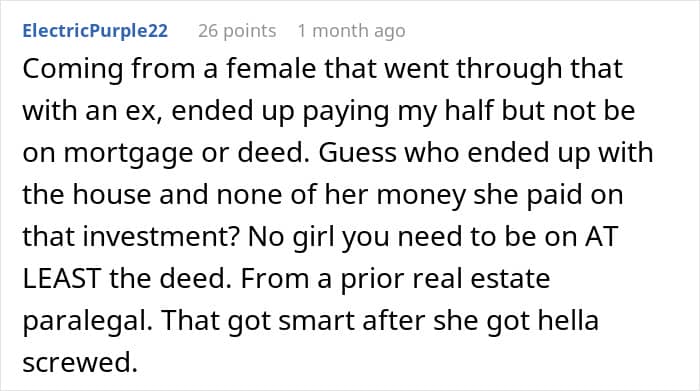Open the 1 month ago timestamp permalink

[351, 31]
